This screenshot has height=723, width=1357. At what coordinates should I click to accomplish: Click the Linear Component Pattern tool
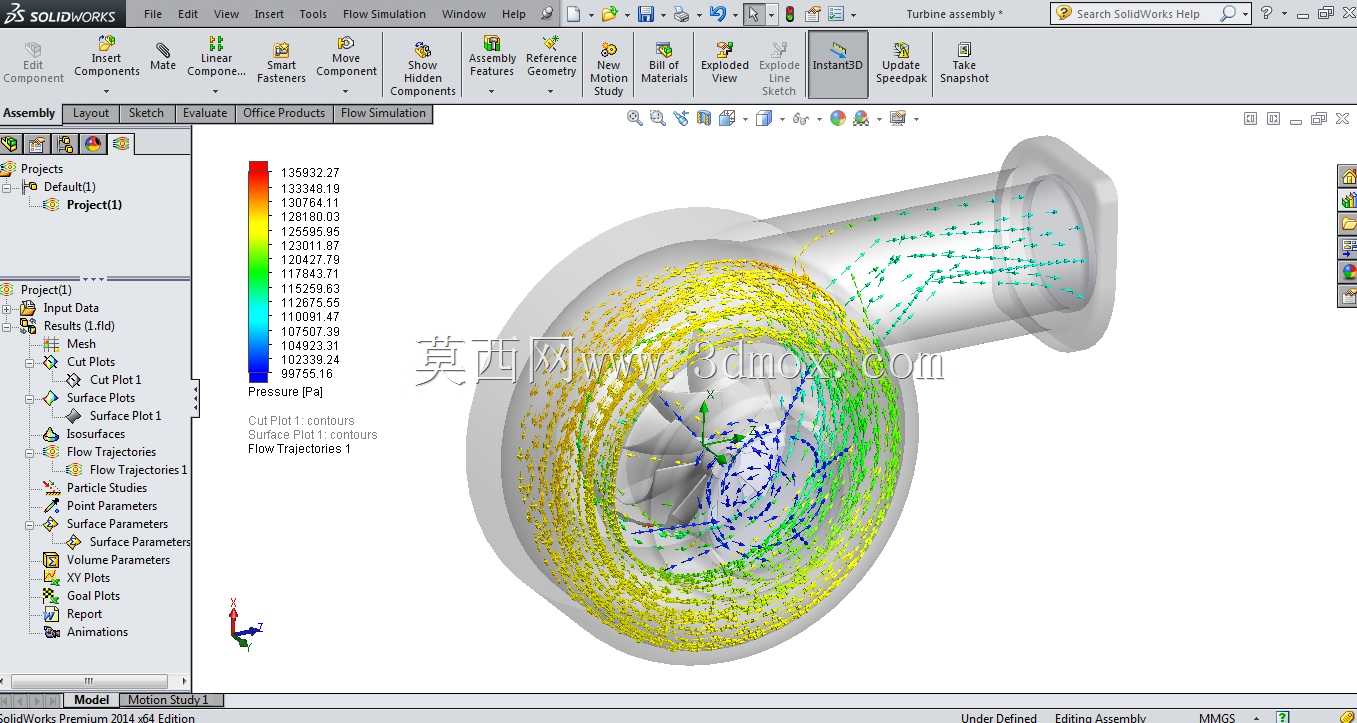click(x=216, y=57)
